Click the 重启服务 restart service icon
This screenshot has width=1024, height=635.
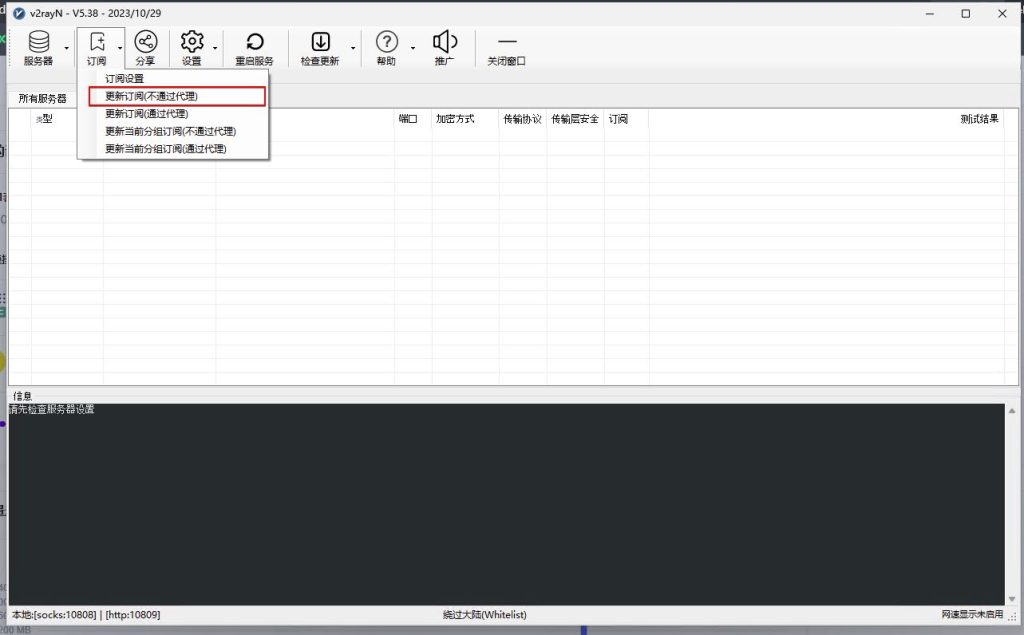pyautogui.click(x=255, y=48)
